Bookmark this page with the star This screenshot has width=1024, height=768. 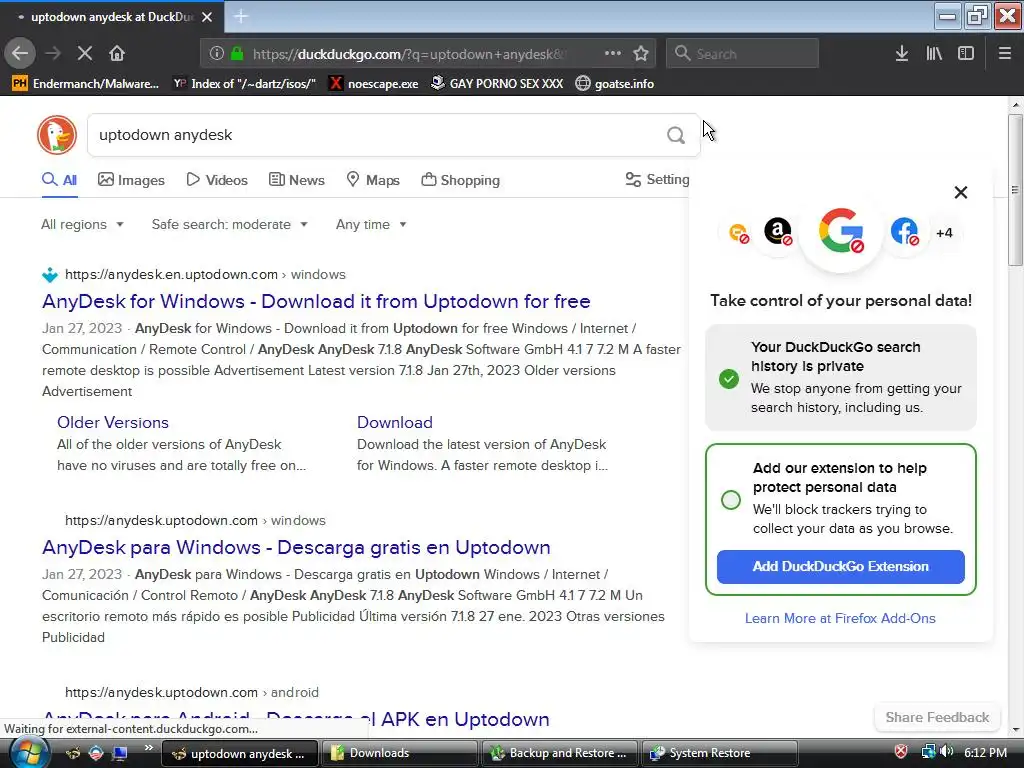pyautogui.click(x=641, y=54)
